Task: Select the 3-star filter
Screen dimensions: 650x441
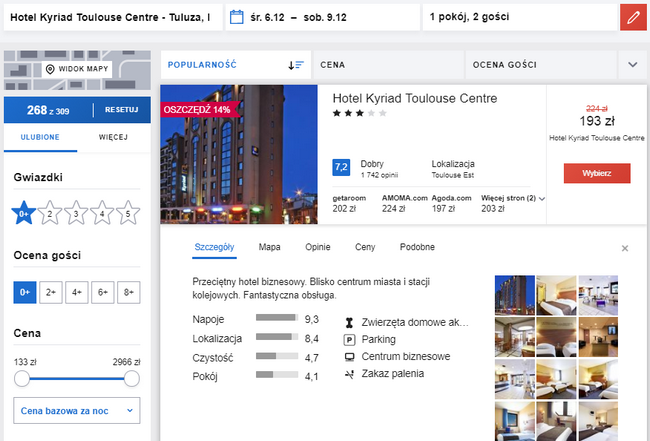Action: (76, 213)
